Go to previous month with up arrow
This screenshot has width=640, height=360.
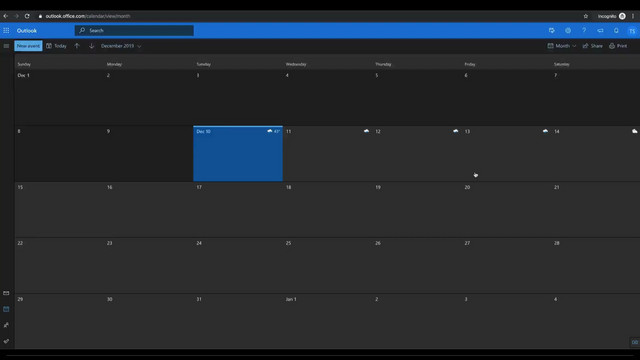pyautogui.click(x=77, y=46)
